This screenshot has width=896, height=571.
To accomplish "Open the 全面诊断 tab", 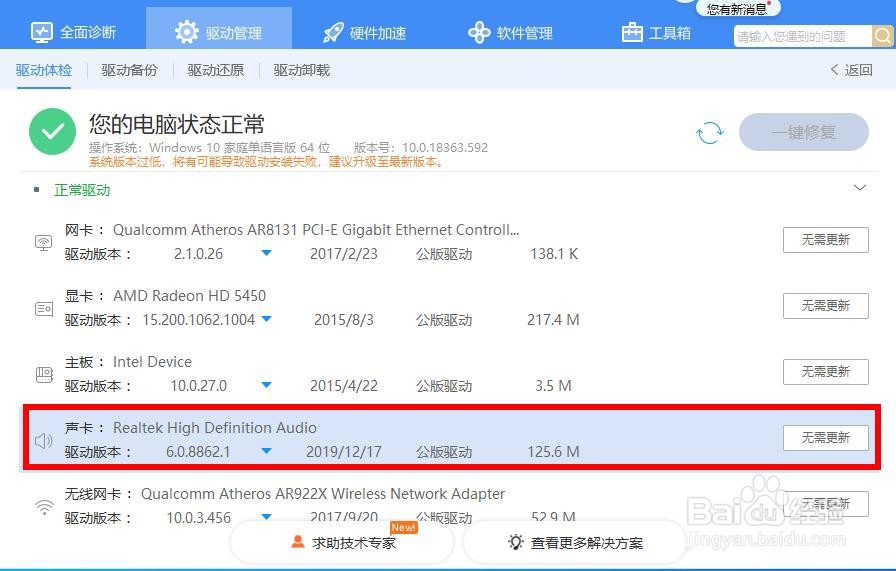I will click(x=73, y=33).
